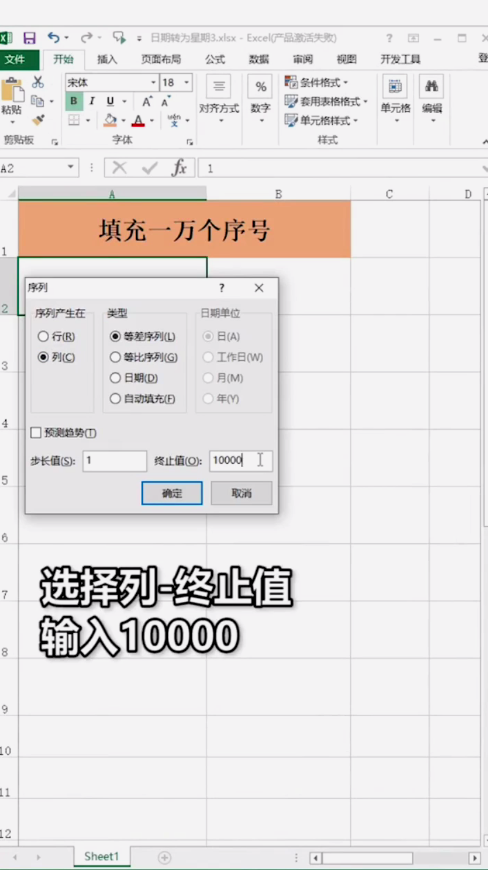The width and height of the screenshot is (488, 870).
Task: Toggle Bold formatting
Action: click(74, 101)
